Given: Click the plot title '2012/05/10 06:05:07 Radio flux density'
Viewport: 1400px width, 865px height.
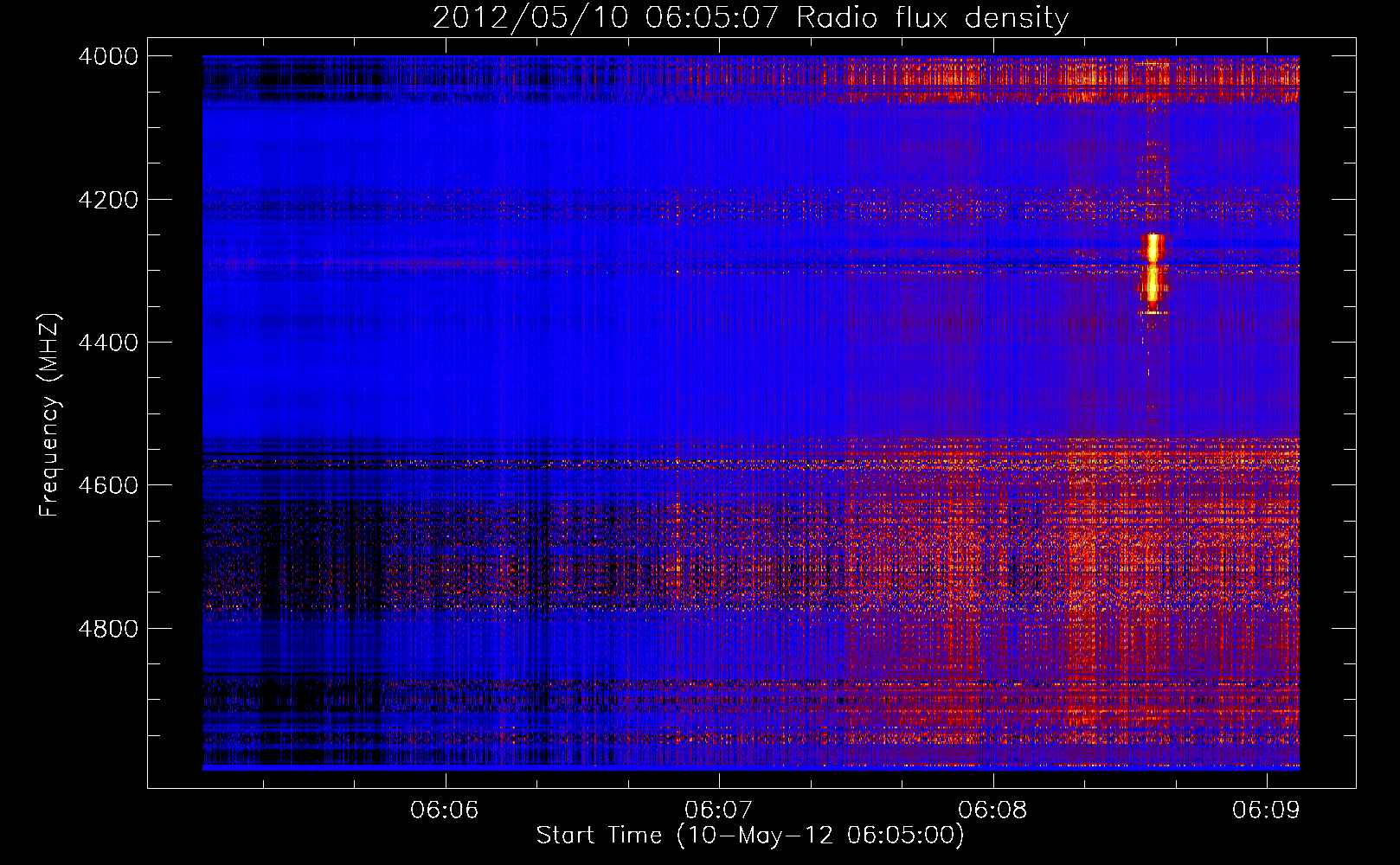Looking at the screenshot, I should (x=750, y=17).
